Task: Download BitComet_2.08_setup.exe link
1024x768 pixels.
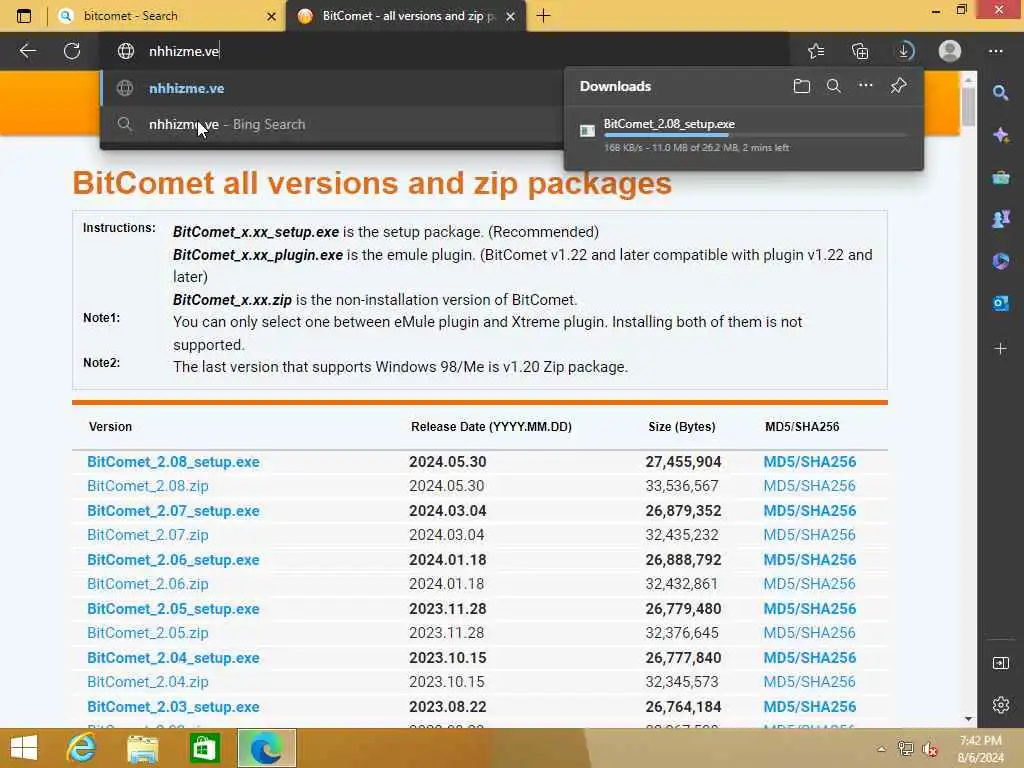Action: [173, 462]
